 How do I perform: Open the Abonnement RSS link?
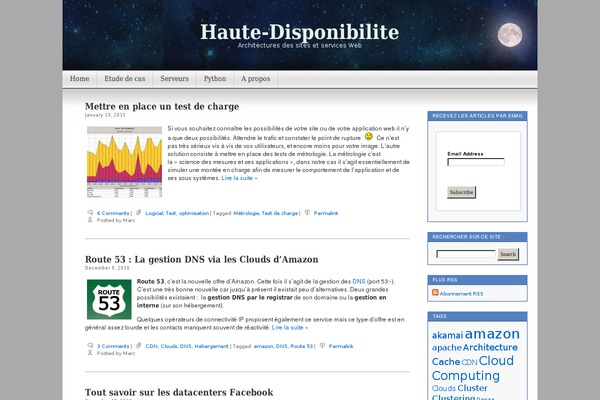462,294
